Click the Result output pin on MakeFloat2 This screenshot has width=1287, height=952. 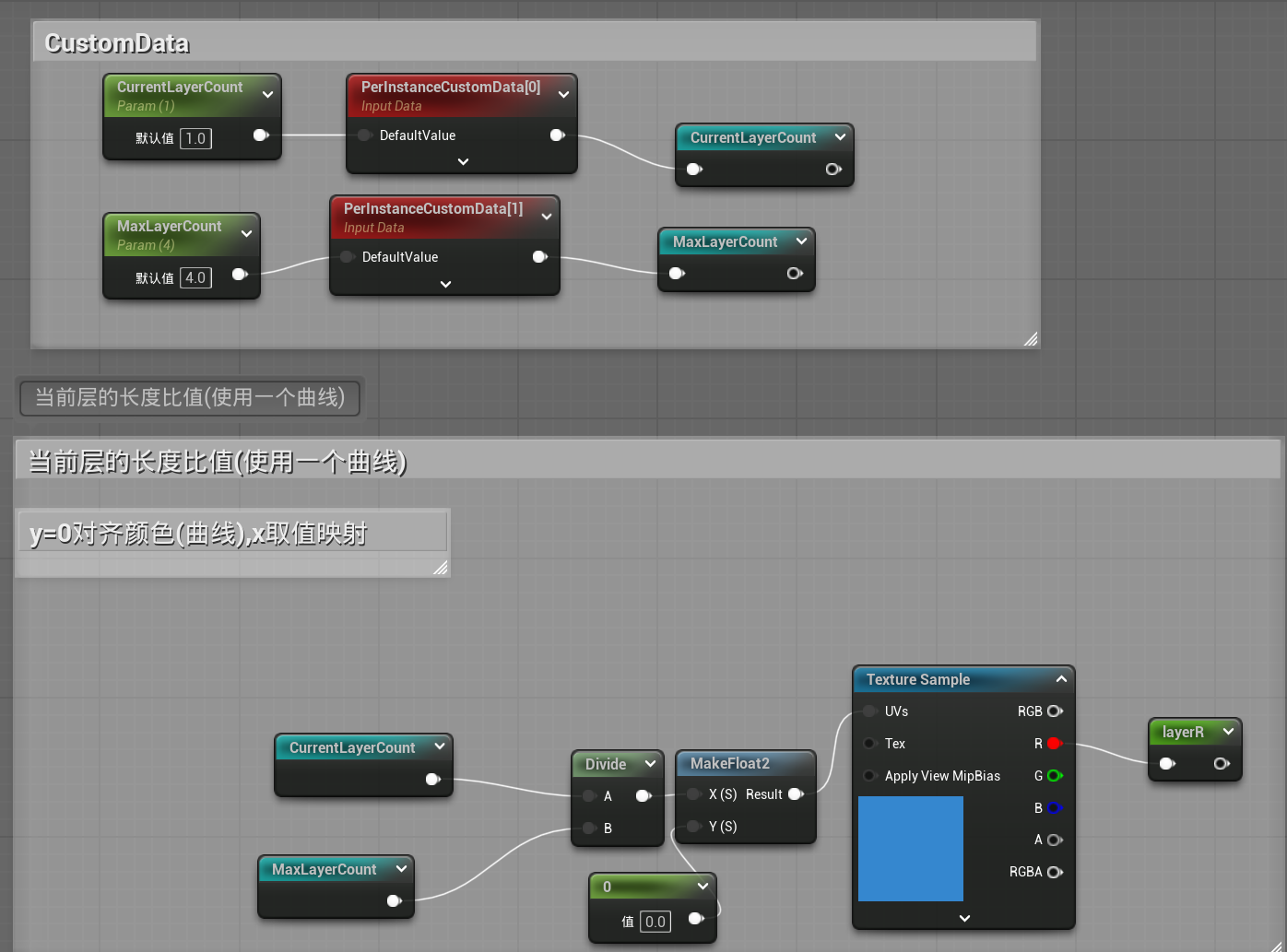pyautogui.click(x=797, y=794)
